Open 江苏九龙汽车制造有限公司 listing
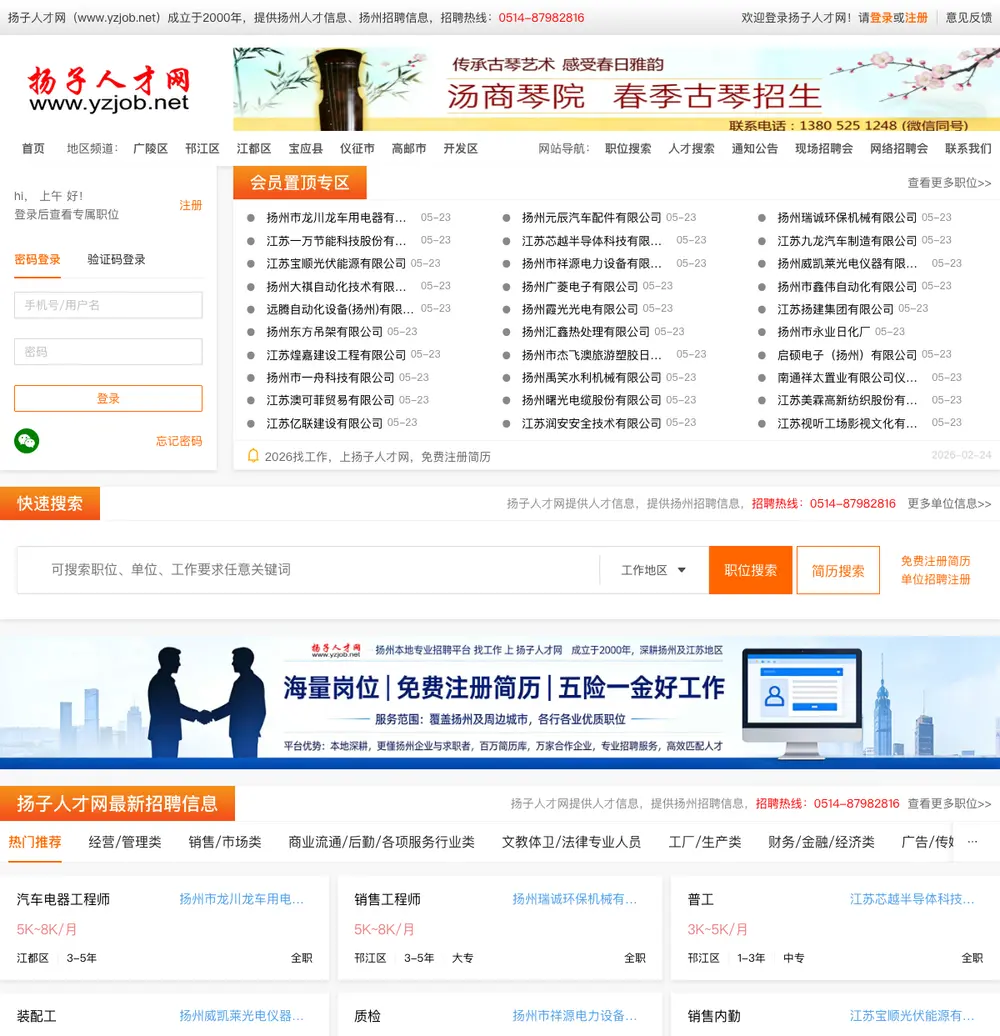Image resolution: width=1000 pixels, height=1036 pixels. pyautogui.click(x=847, y=240)
